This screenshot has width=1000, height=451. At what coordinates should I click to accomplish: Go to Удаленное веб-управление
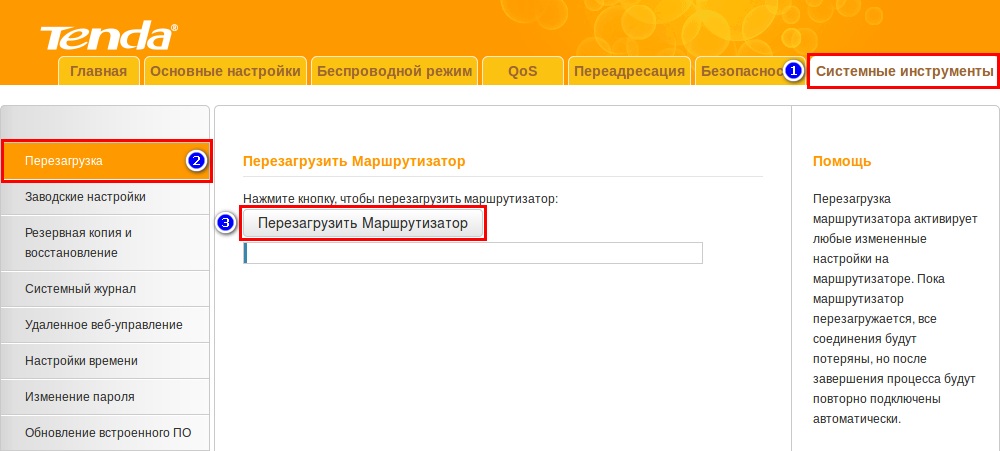(105, 325)
